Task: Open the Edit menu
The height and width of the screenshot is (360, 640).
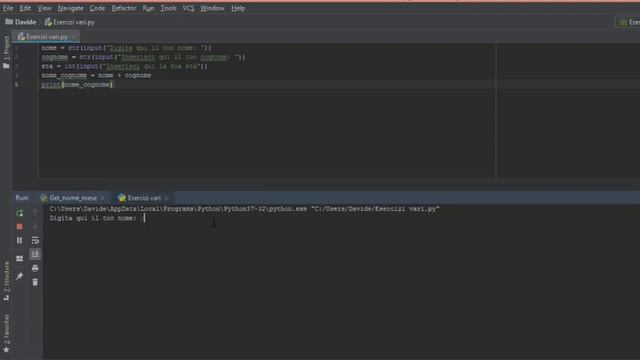Action: (x=25, y=8)
